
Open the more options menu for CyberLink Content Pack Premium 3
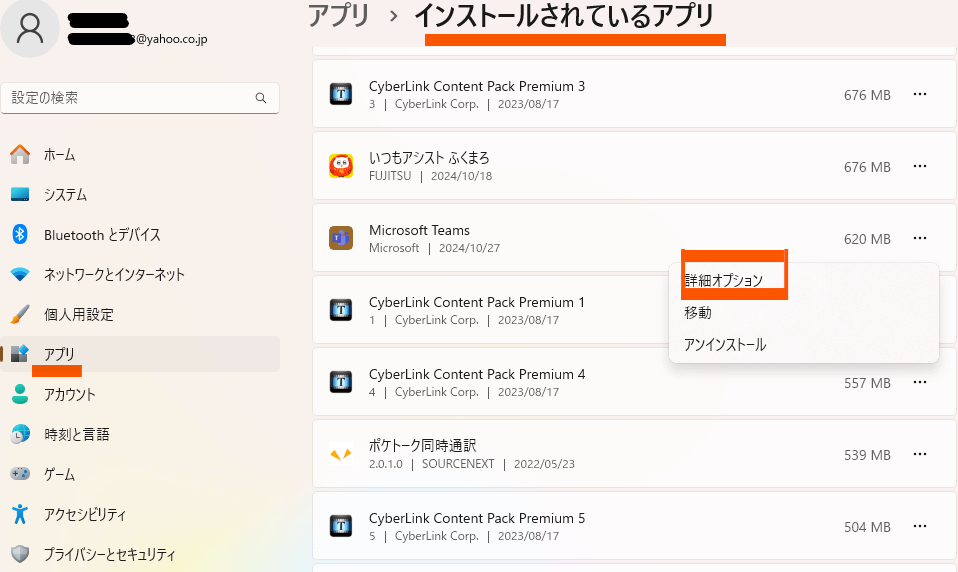pos(920,94)
